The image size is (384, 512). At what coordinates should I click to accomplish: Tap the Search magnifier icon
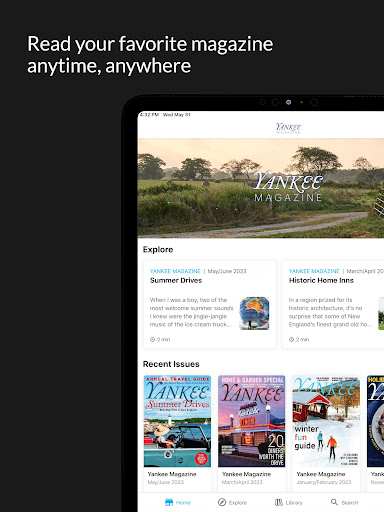(x=334, y=502)
